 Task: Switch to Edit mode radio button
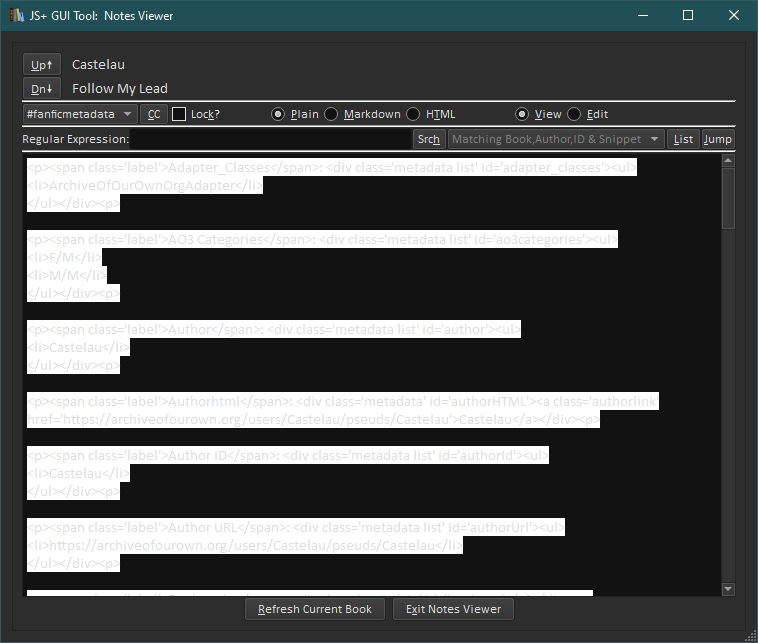click(574, 114)
